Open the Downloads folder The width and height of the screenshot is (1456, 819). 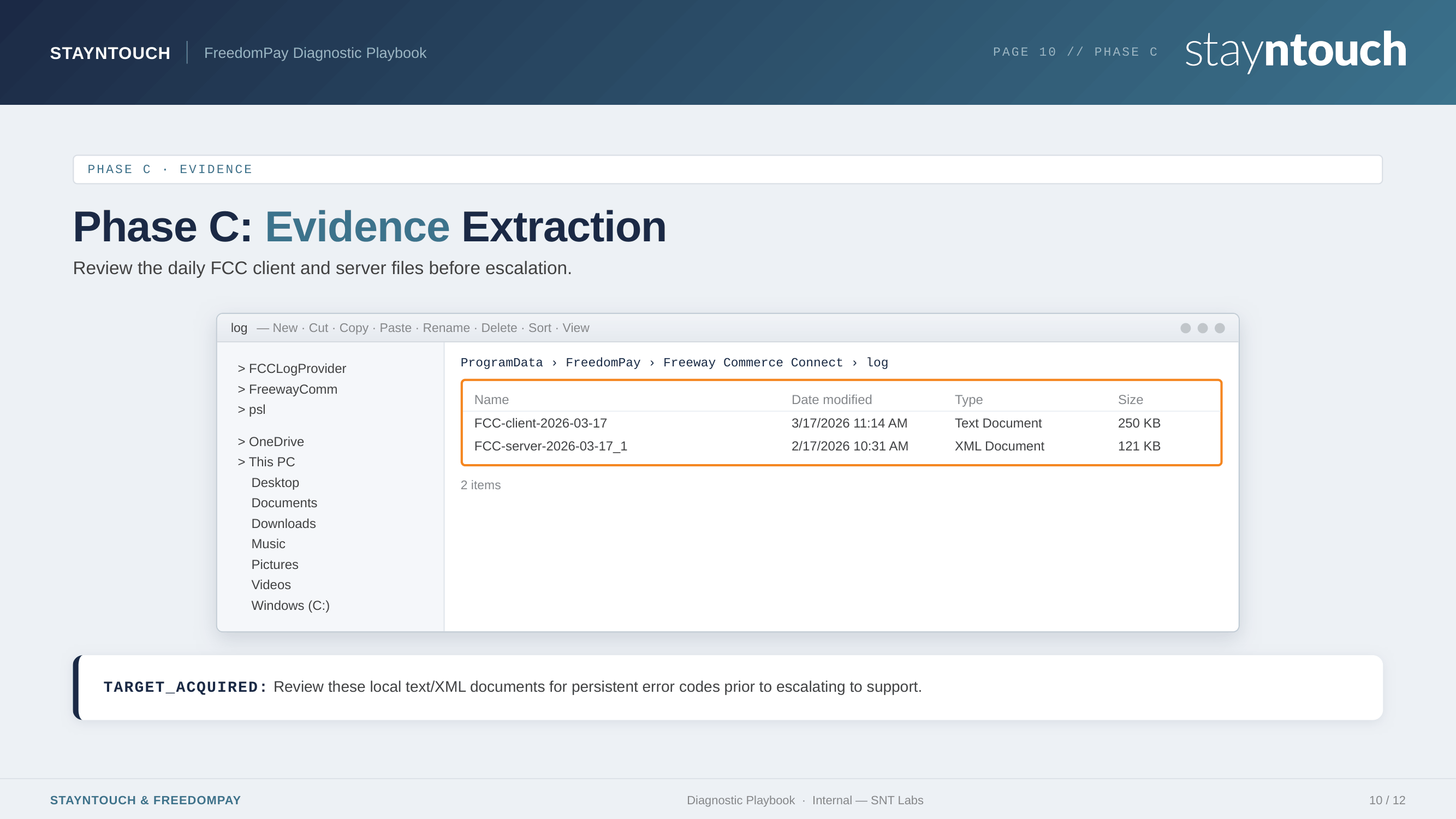(x=283, y=524)
